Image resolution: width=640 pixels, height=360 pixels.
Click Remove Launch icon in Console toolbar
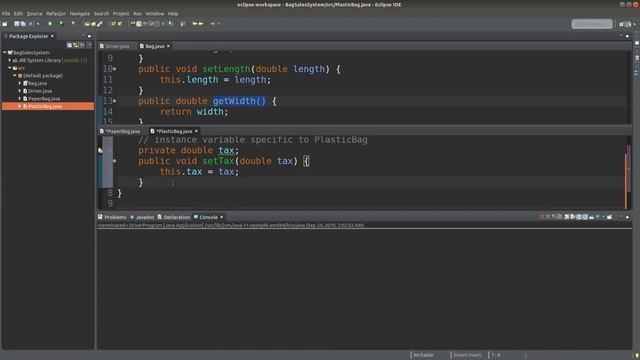[548, 217]
